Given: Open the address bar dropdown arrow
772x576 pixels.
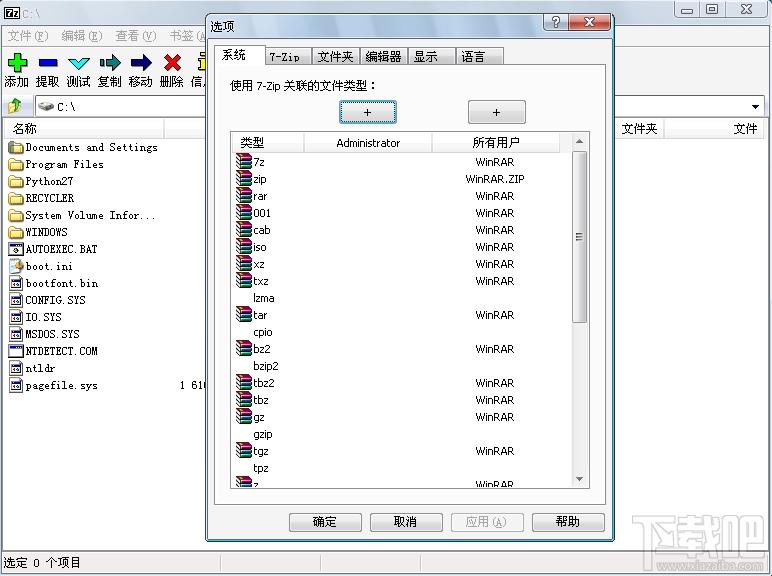Looking at the screenshot, I should pyautogui.click(x=755, y=106).
